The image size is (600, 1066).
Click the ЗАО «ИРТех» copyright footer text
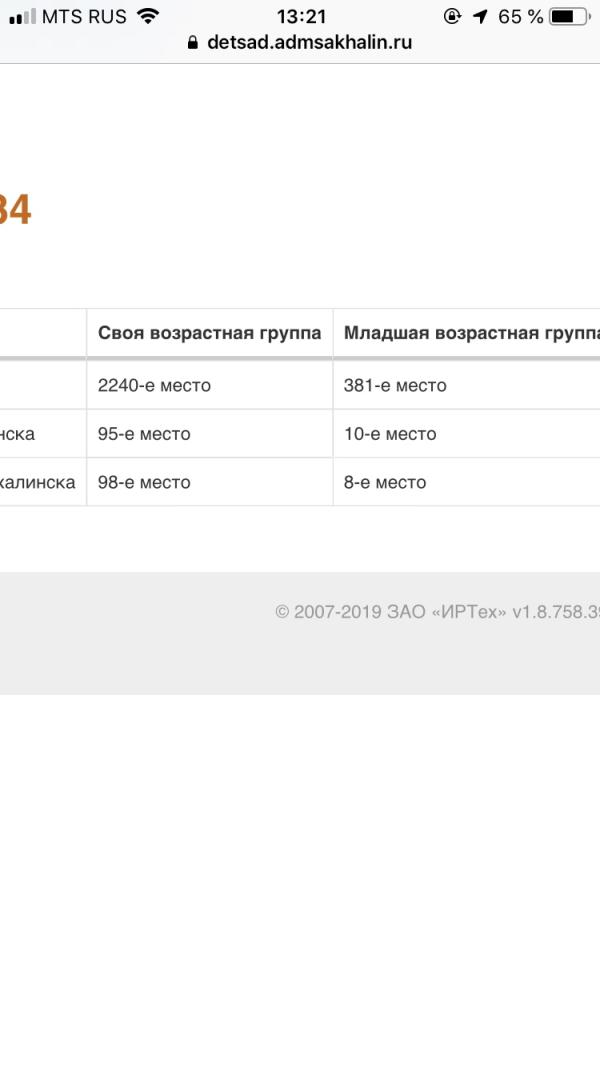coord(437,611)
